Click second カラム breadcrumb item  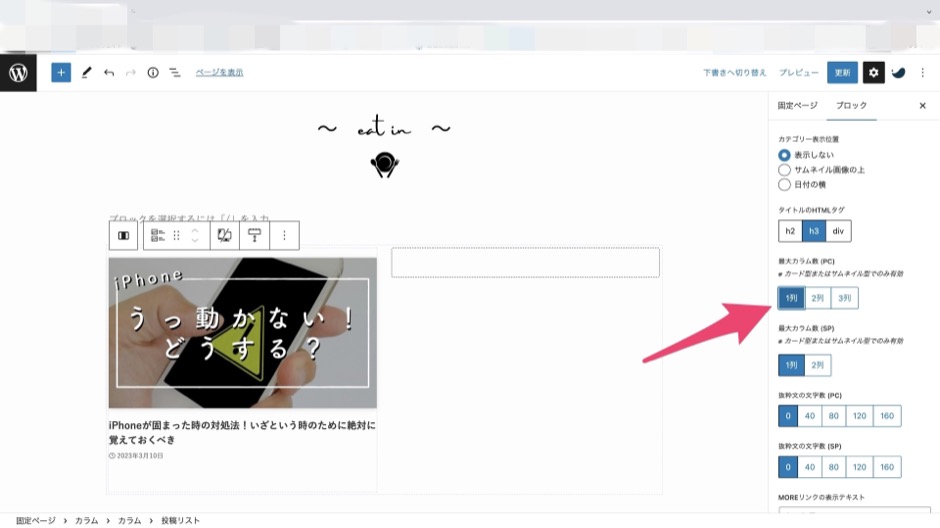click(129, 520)
